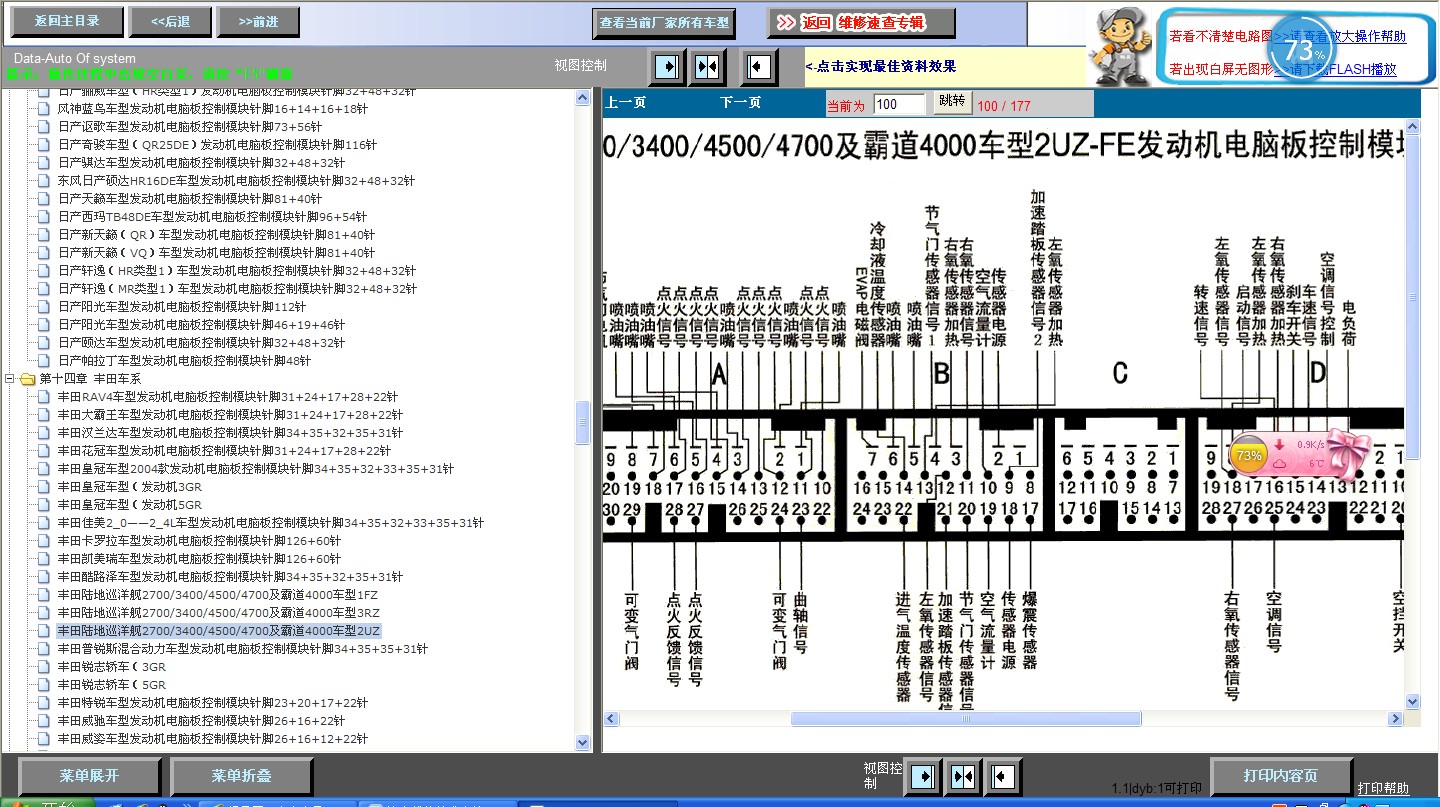Image resolution: width=1440 pixels, height=807 pixels.
Task: Open 日产奇骏车型(QR25DE) tree item
Action: click(217, 145)
